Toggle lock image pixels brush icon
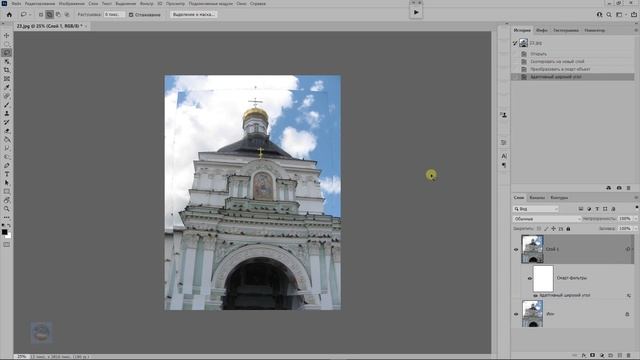 click(x=546, y=229)
